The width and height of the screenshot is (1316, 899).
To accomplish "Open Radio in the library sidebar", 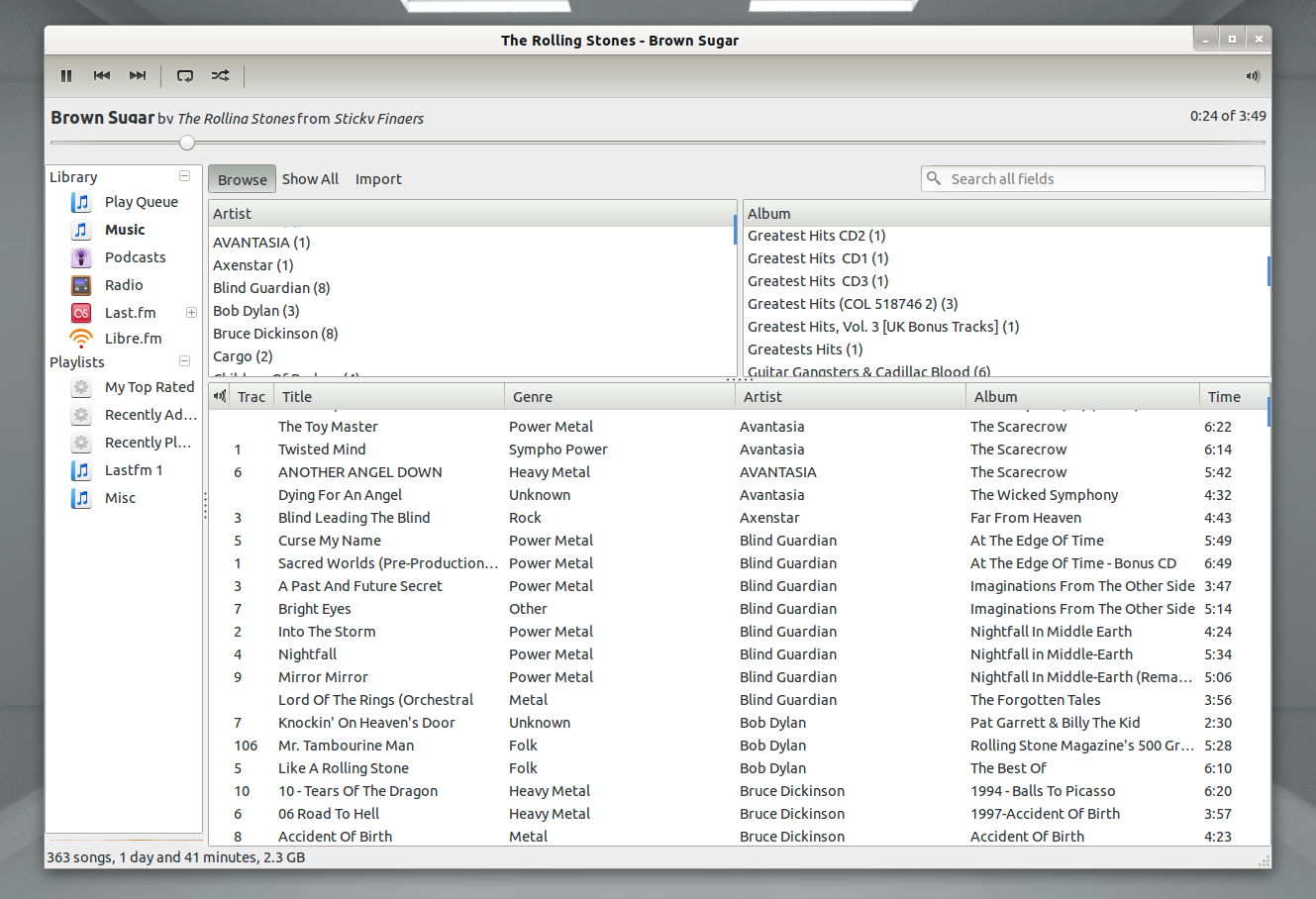I will [124, 285].
